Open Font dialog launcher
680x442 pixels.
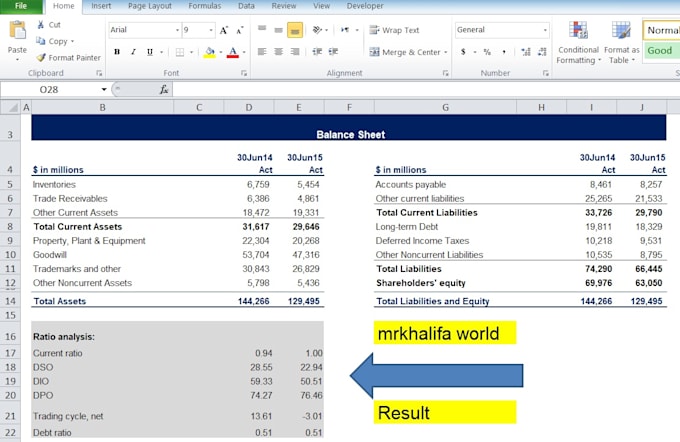click(x=244, y=73)
